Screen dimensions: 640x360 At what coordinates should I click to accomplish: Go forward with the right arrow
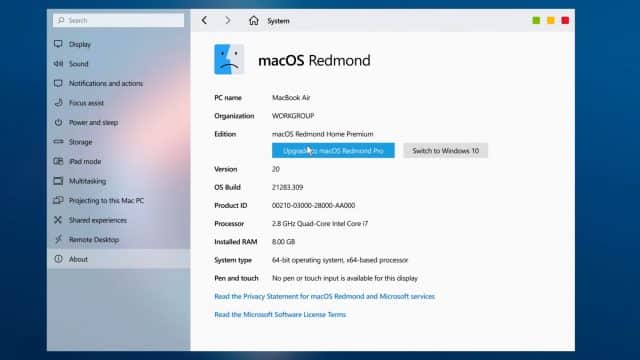(x=228, y=20)
